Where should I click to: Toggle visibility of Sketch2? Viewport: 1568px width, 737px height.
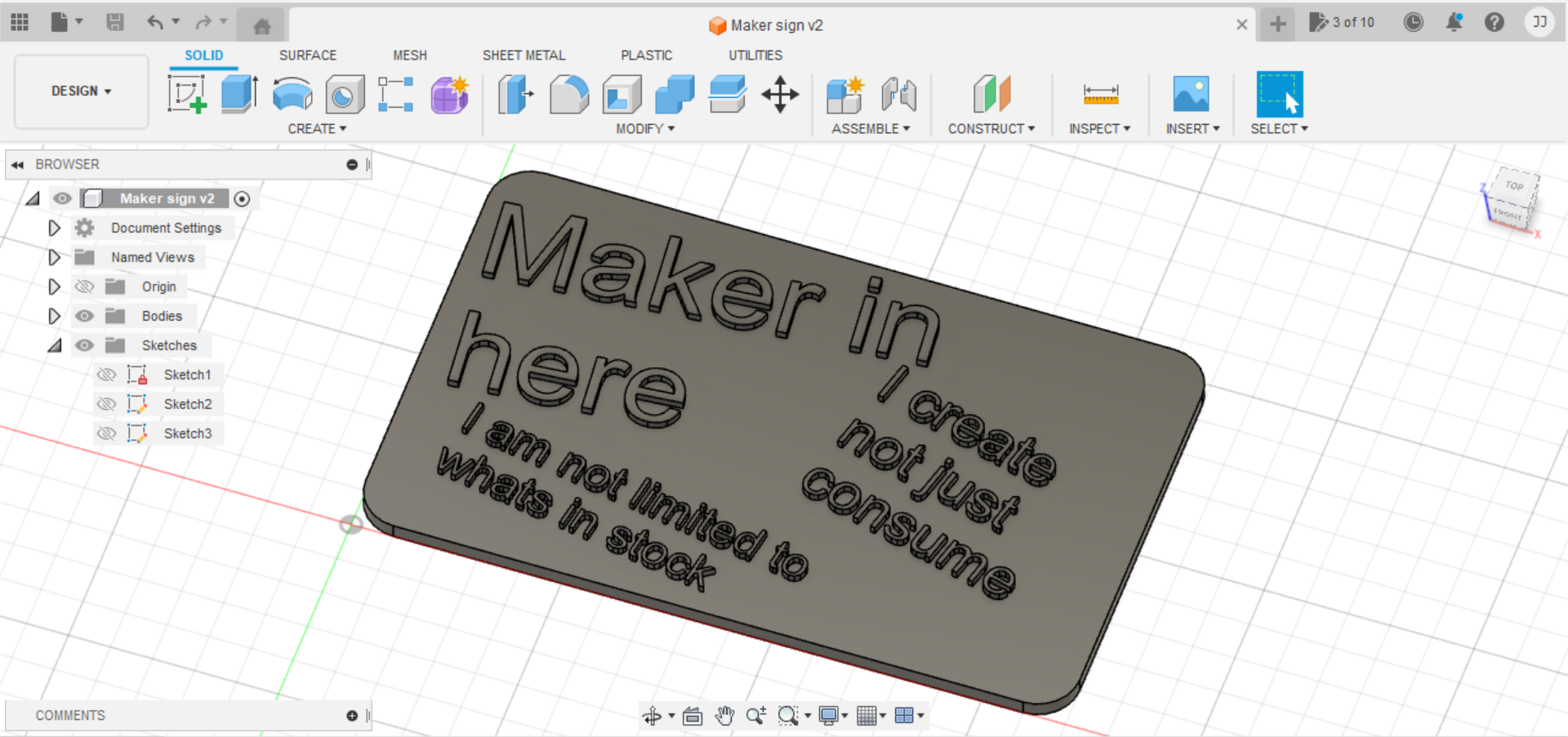pos(107,403)
